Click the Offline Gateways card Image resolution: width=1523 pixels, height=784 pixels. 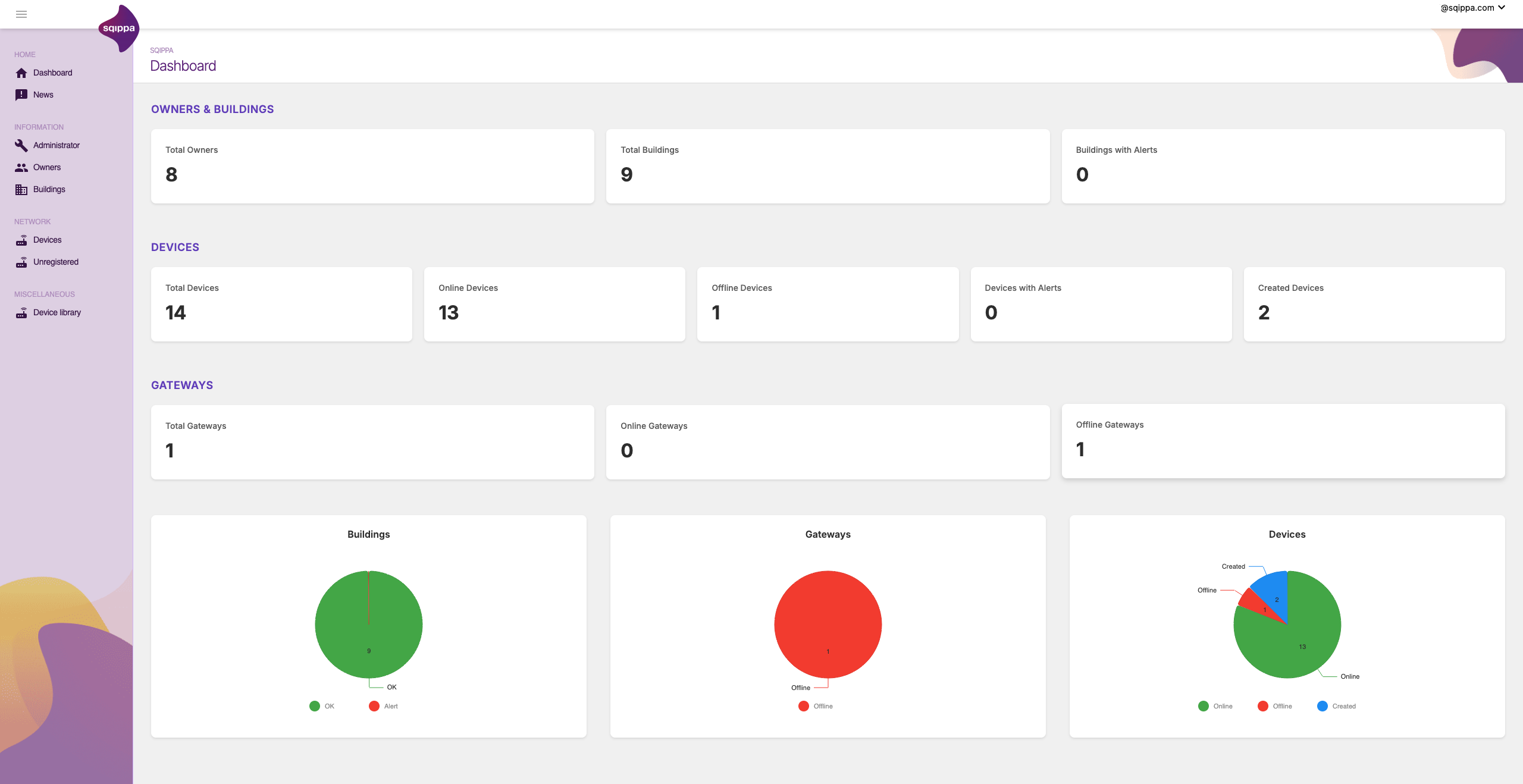1283,441
